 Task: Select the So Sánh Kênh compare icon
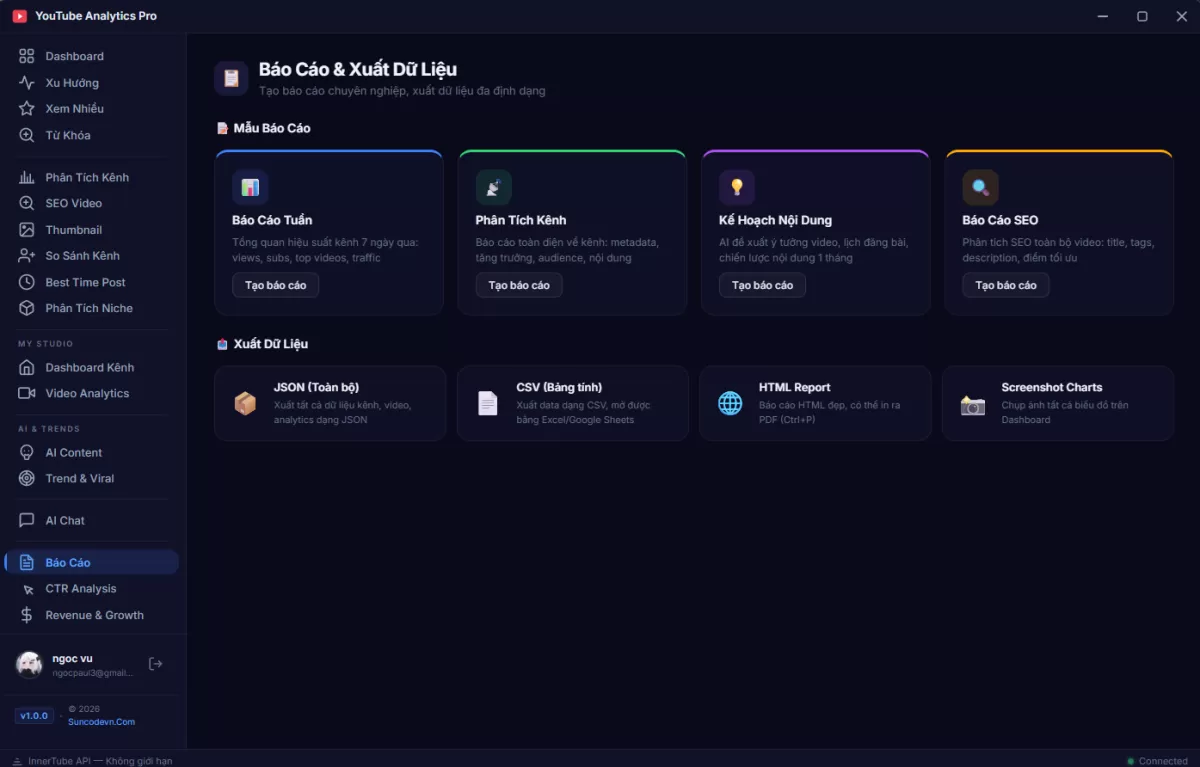[27, 255]
